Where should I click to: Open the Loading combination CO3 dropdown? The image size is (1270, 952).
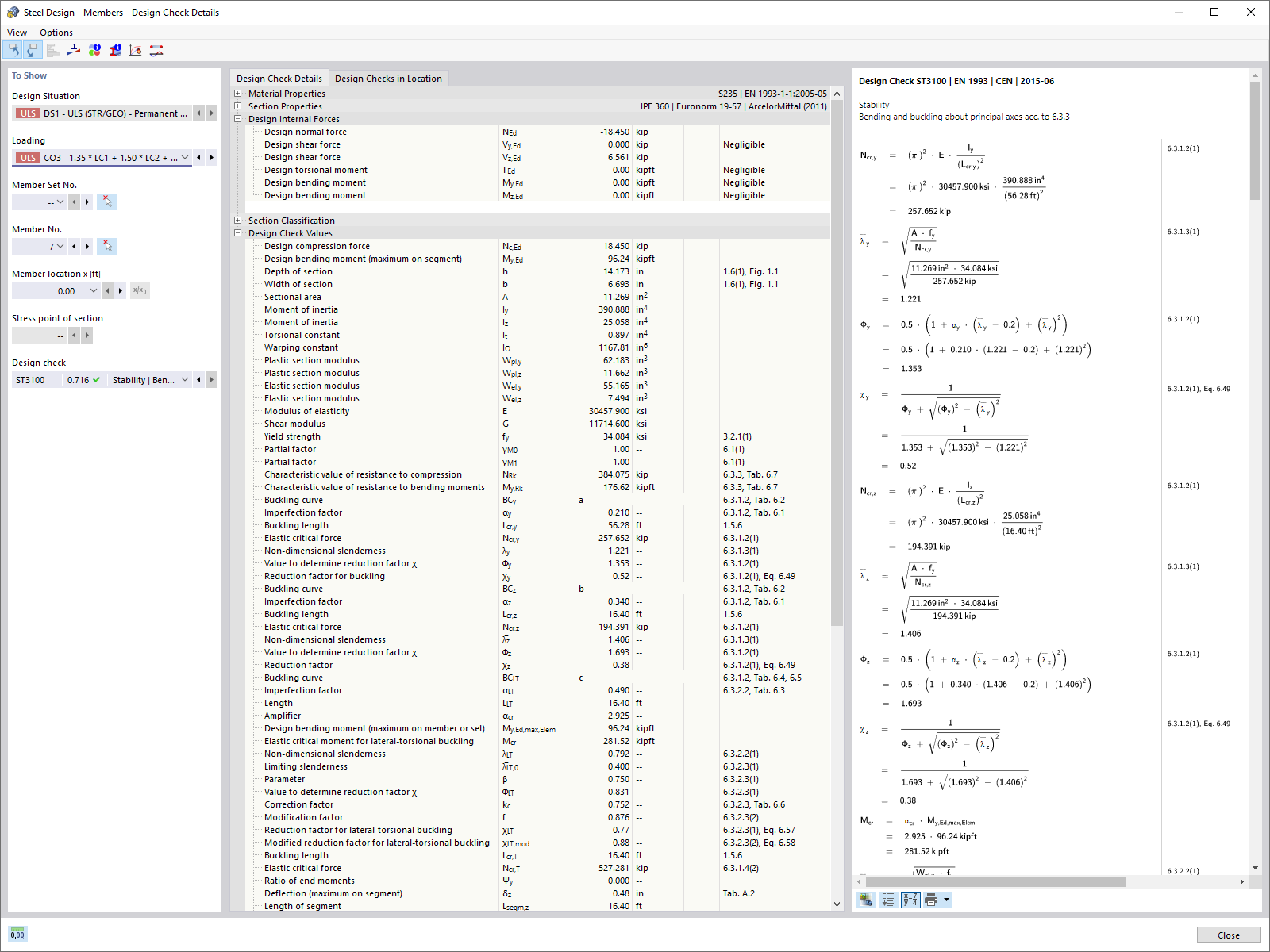pos(184,157)
